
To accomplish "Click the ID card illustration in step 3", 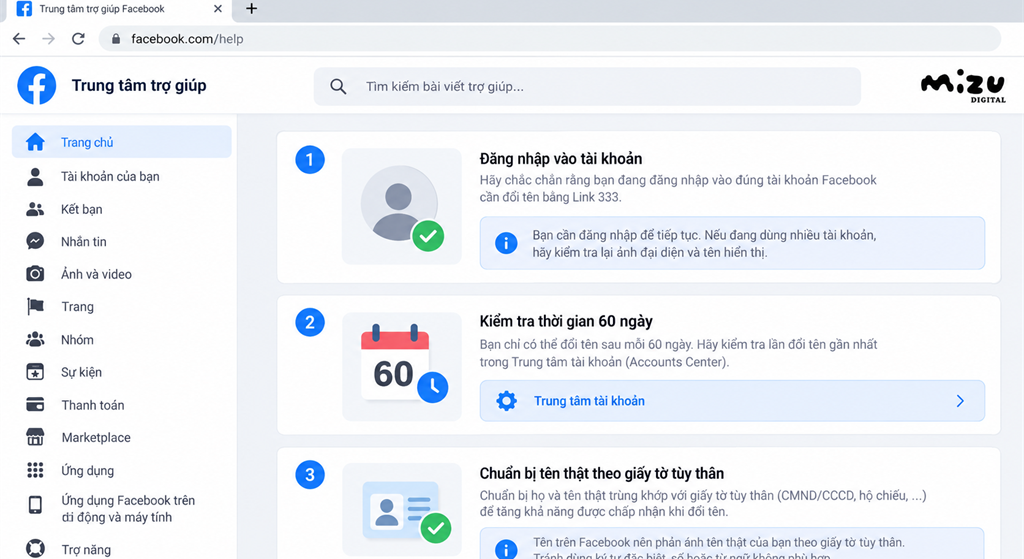I will click(402, 509).
